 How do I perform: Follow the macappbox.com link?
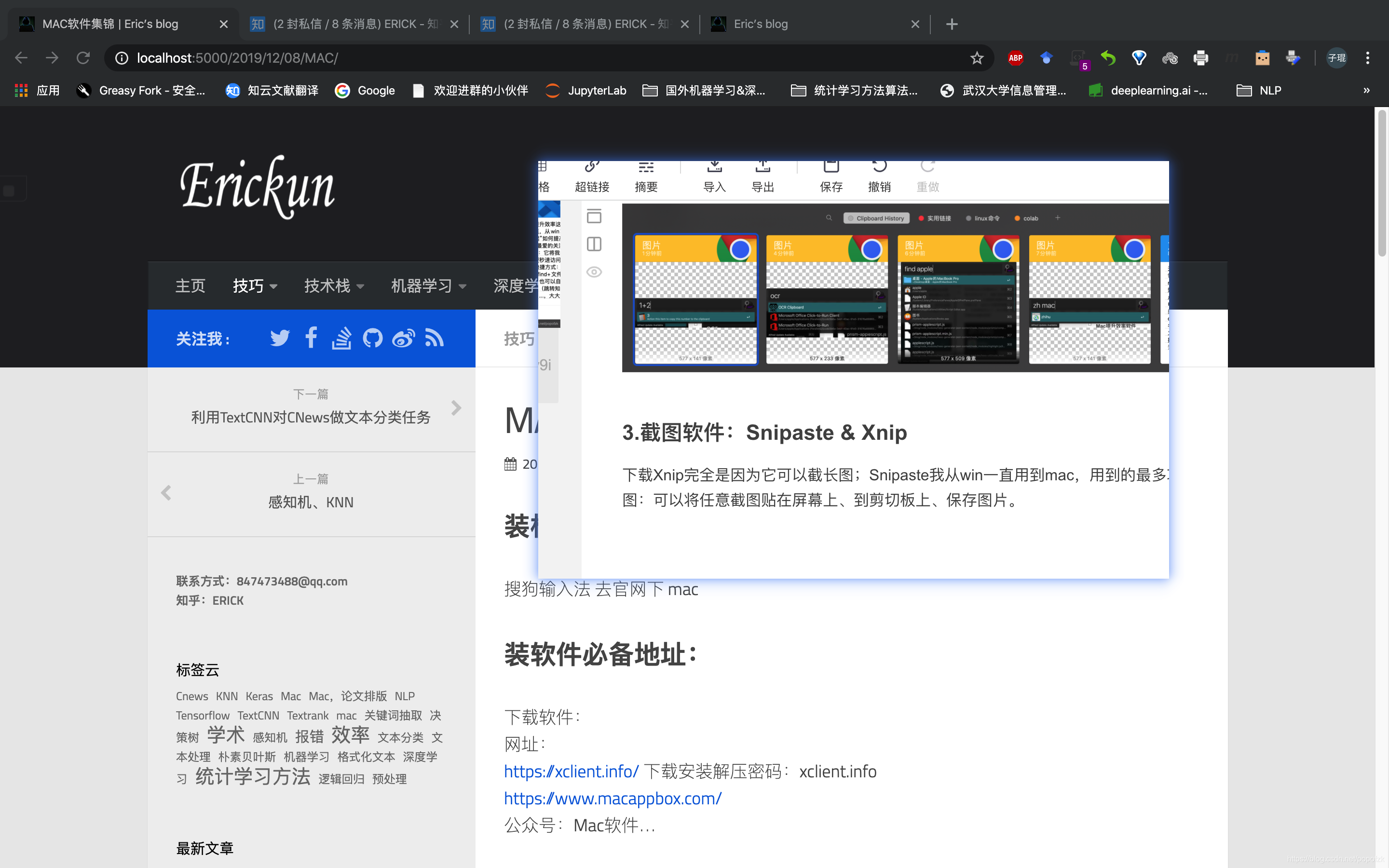coord(612,798)
